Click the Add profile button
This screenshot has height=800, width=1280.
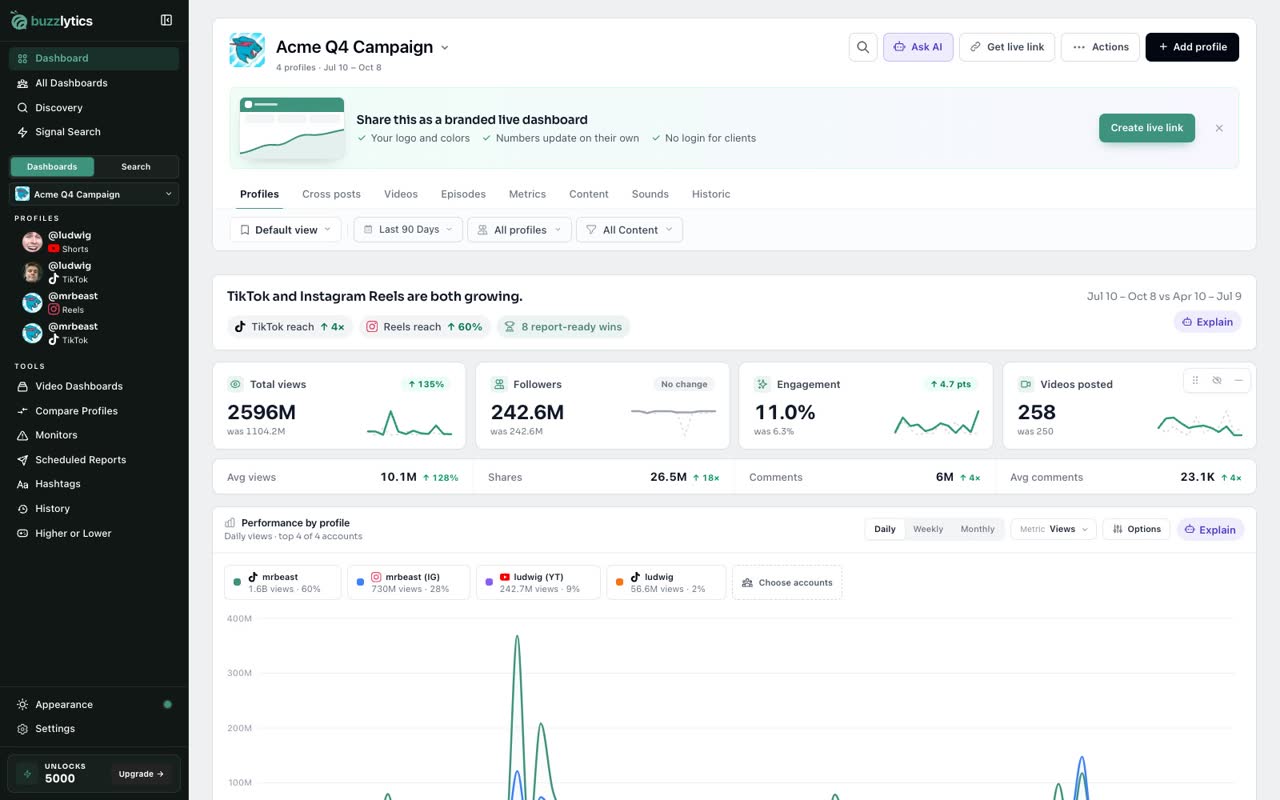(x=1192, y=47)
